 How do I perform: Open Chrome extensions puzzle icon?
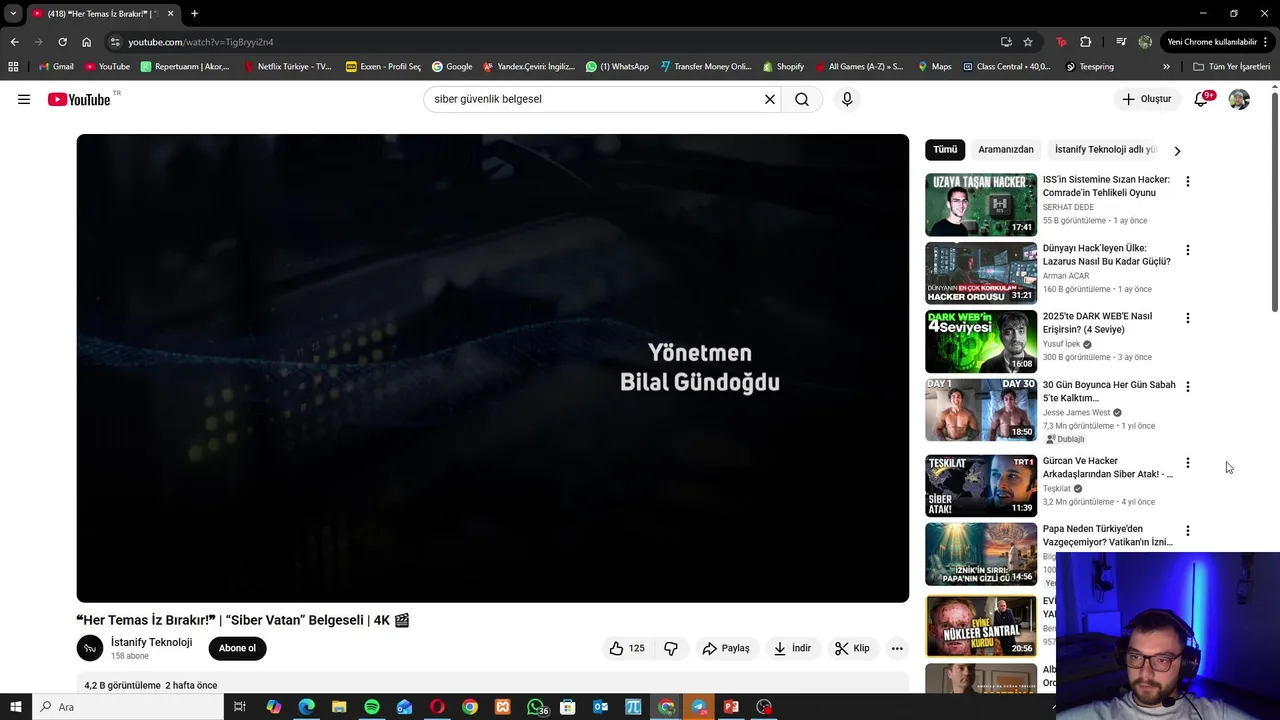1086,42
